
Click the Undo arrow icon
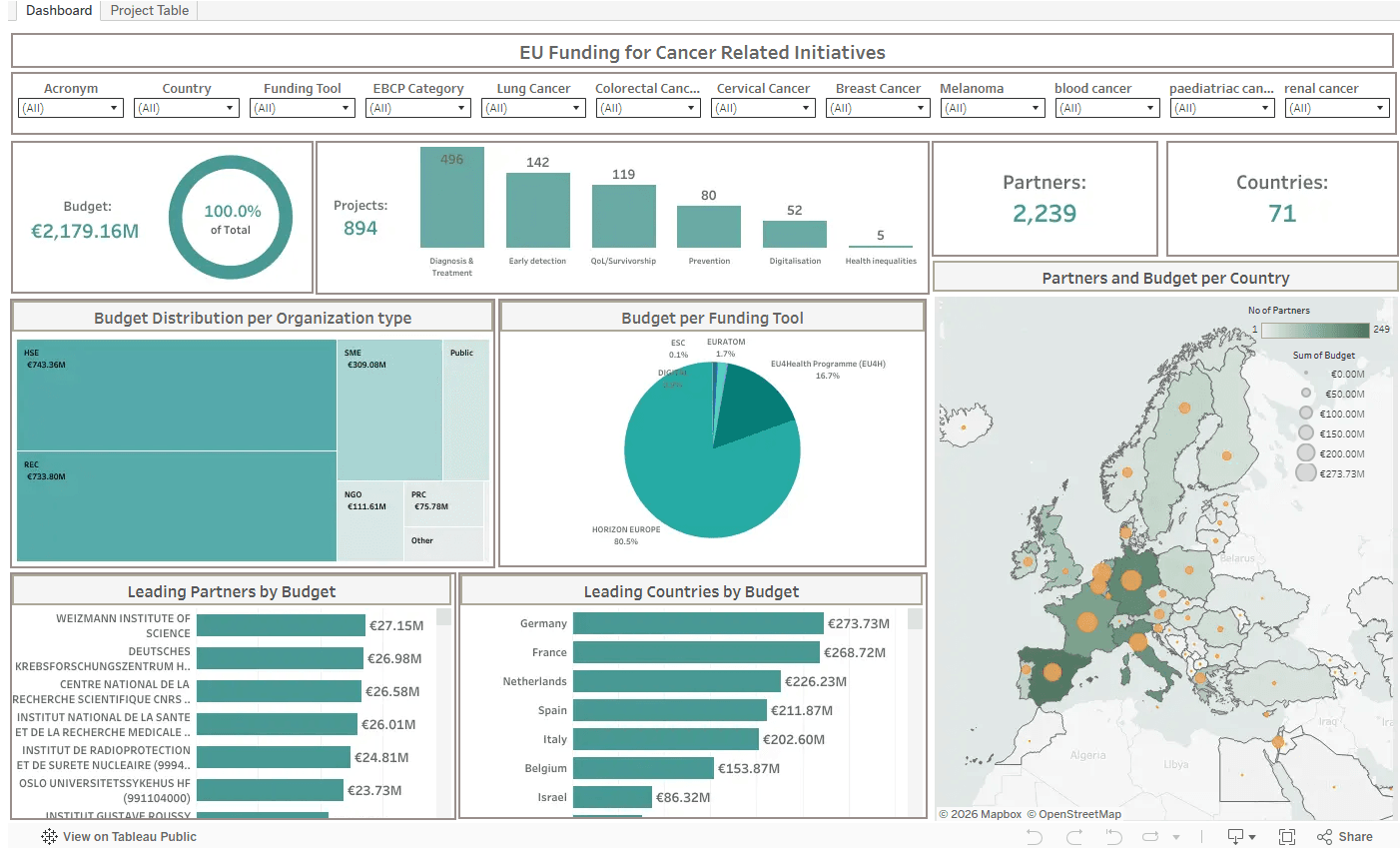1035,837
